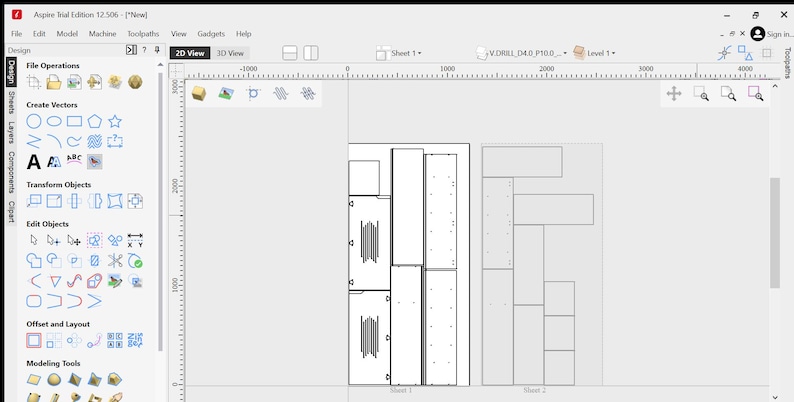Open Design panel help question mark

pos(144,50)
